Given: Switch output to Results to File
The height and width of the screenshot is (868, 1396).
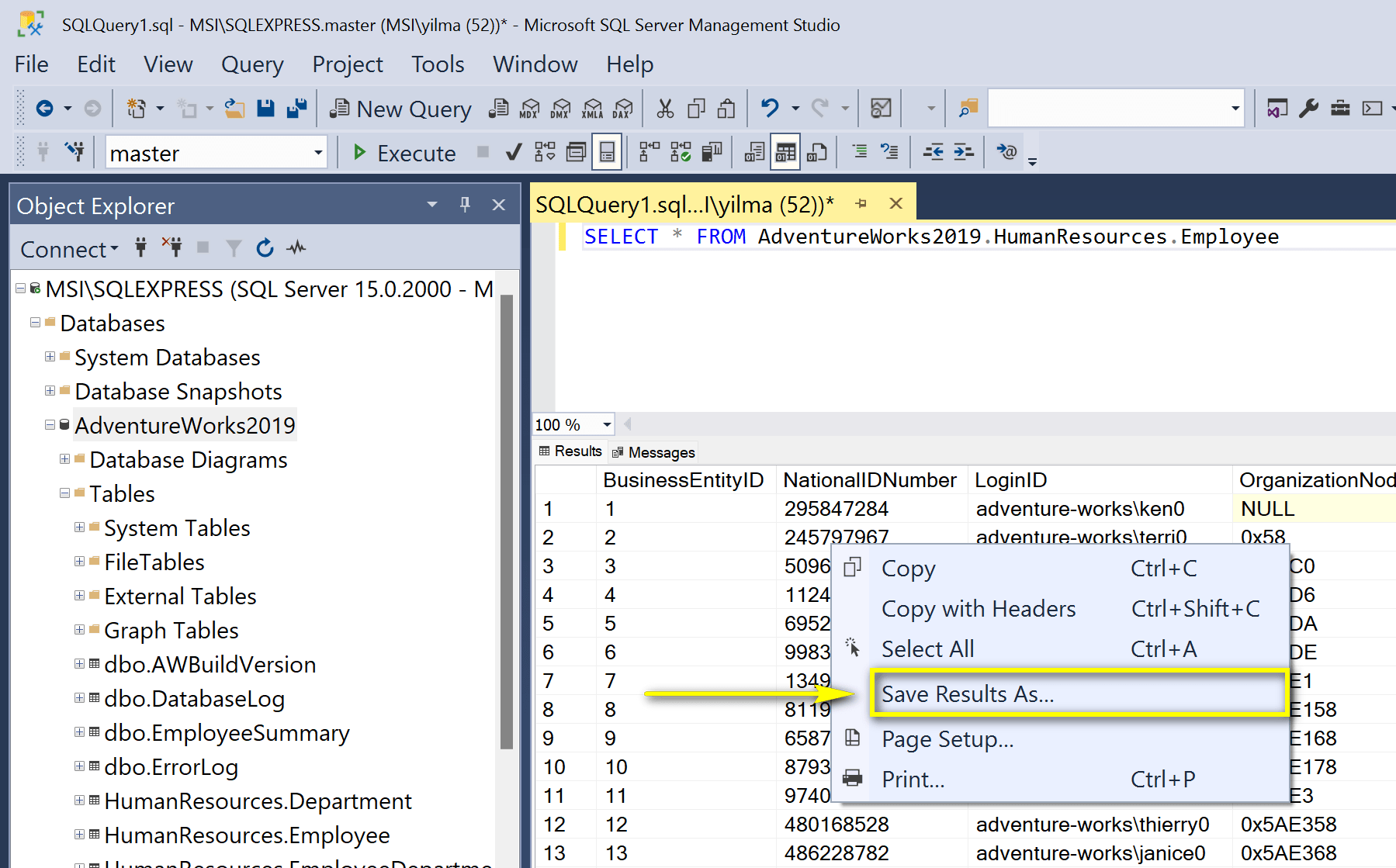Looking at the screenshot, I should tap(816, 152).
